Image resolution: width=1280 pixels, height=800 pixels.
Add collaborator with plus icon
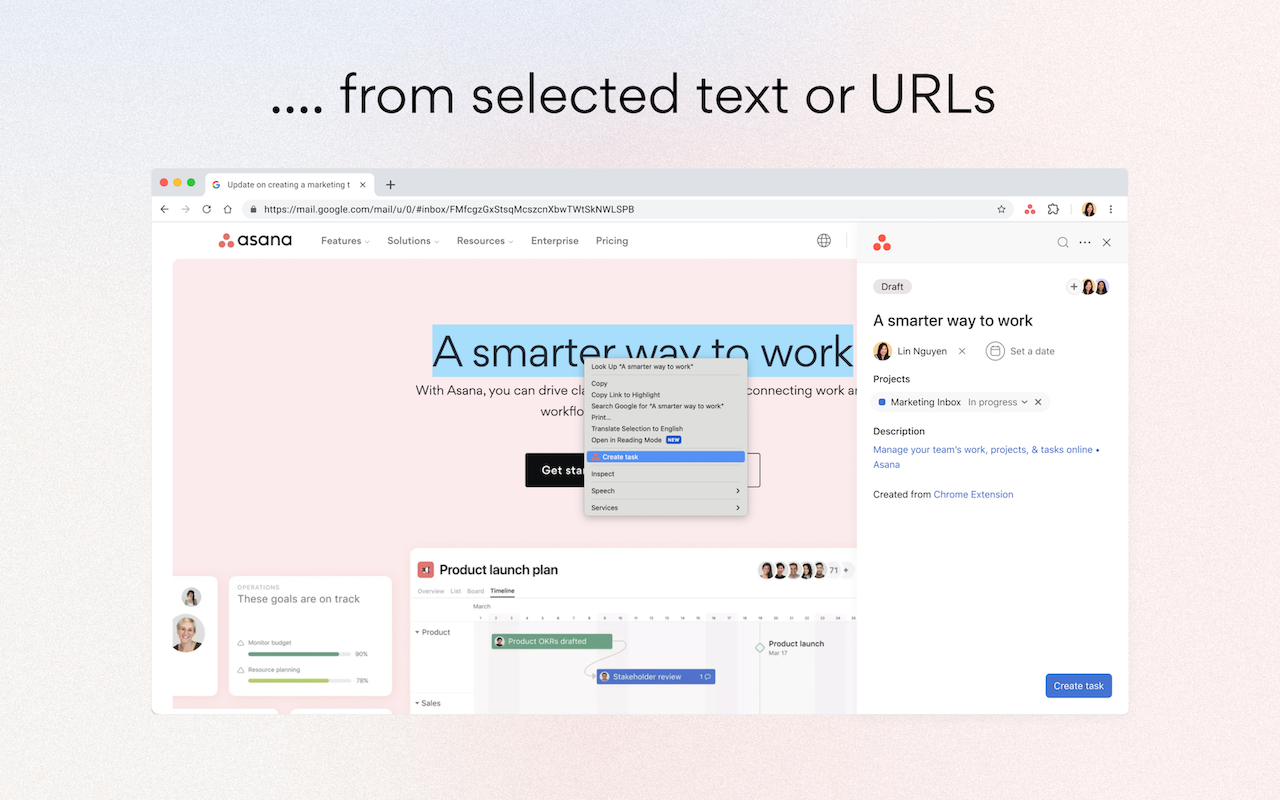tap(1074, 287)
